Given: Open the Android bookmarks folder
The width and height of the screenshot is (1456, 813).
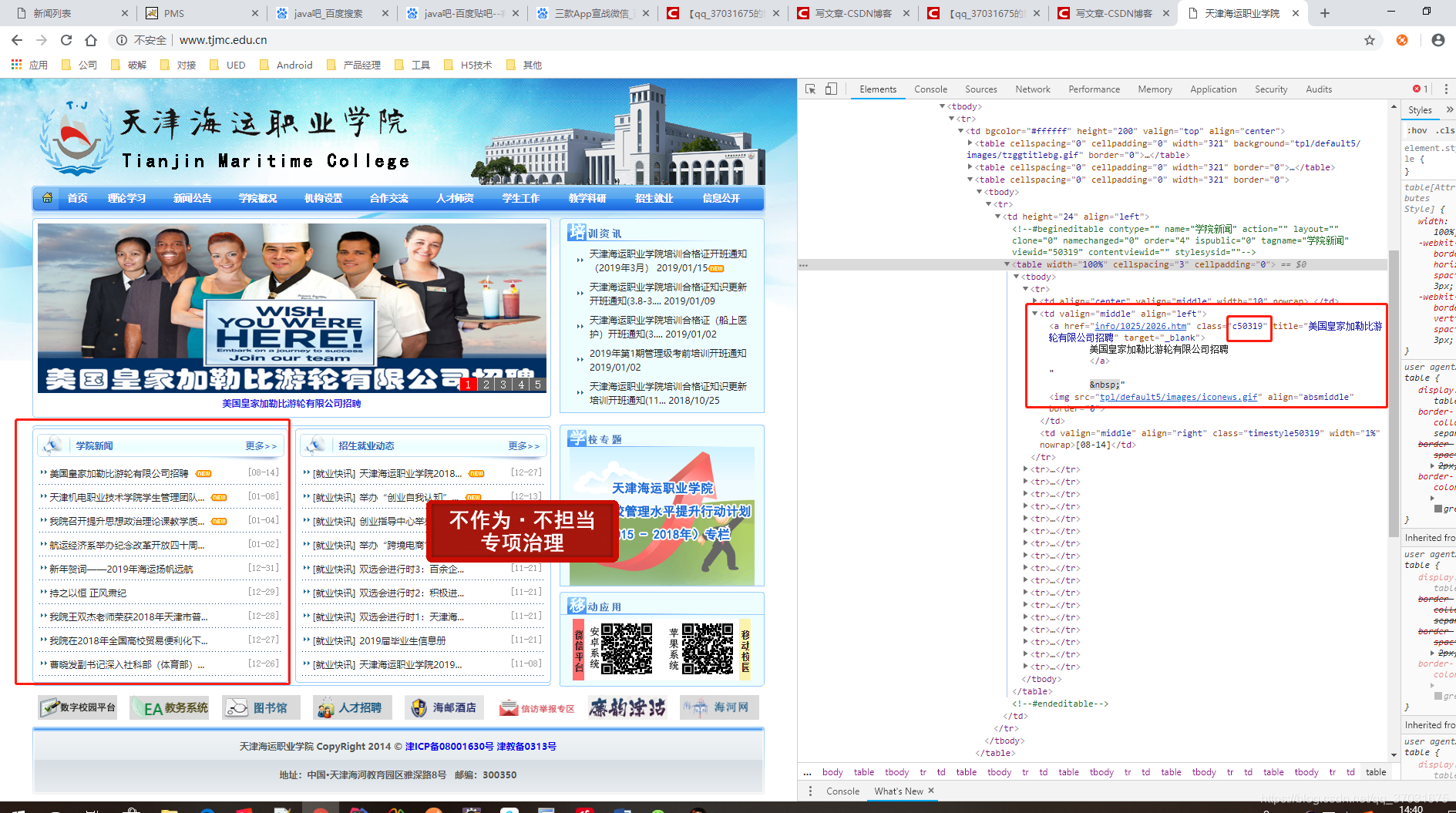Looking at the screenshot, I should tap(287, 65).
